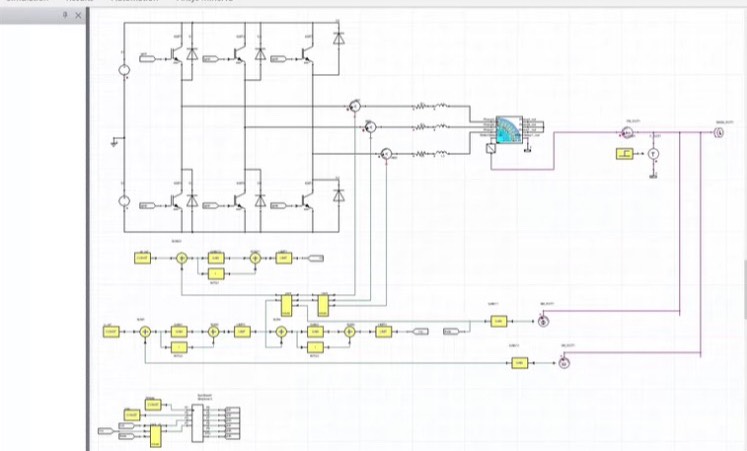747x451 pixels.
Task: Select the resistor on the top phase line
Action: point(421,106)
